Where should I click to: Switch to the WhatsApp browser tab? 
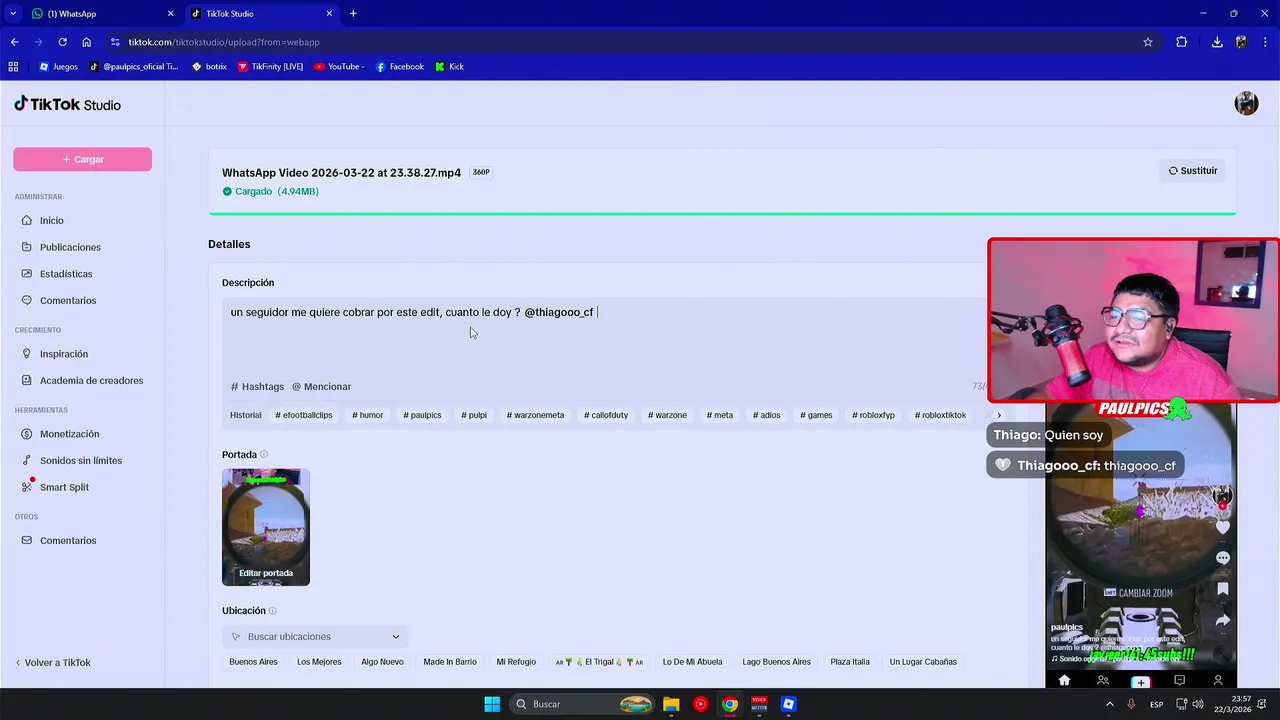(x=100, y=14)
